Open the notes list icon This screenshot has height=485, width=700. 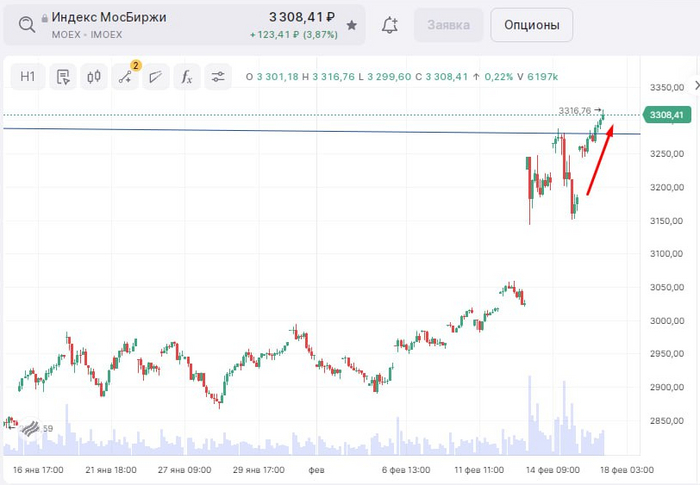(x=63, y=76)
